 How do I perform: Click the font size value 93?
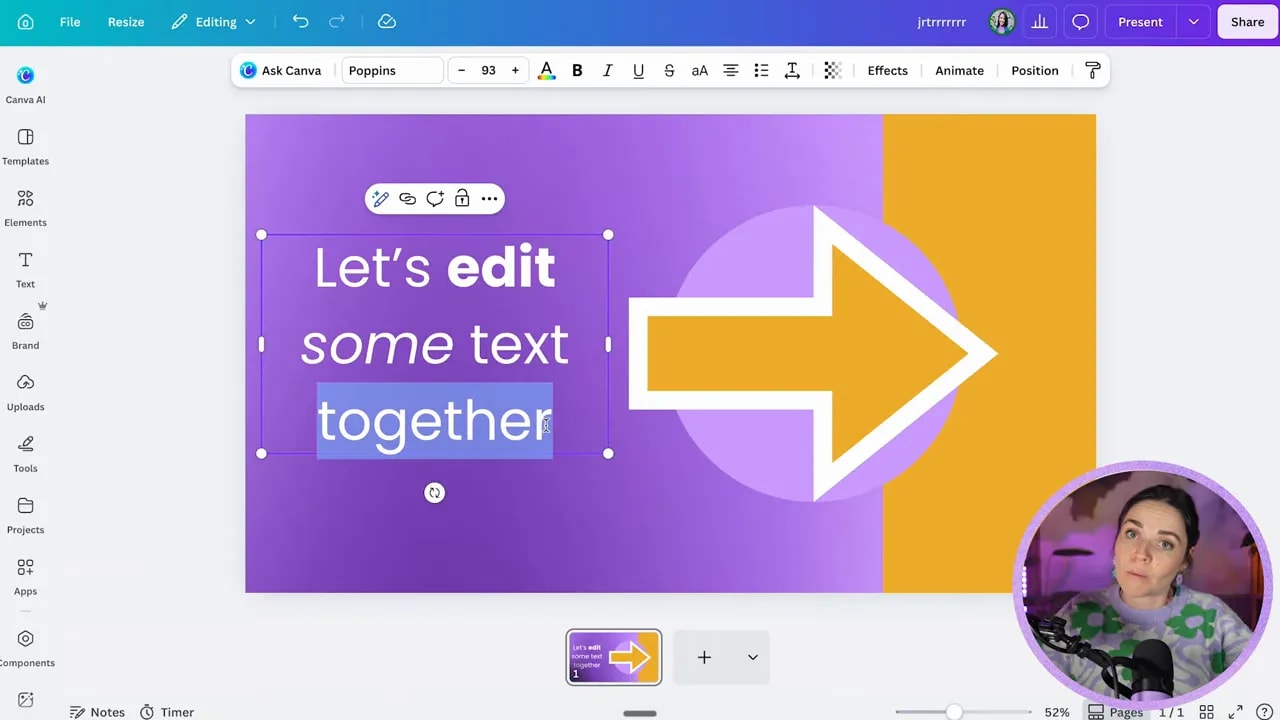488,70
